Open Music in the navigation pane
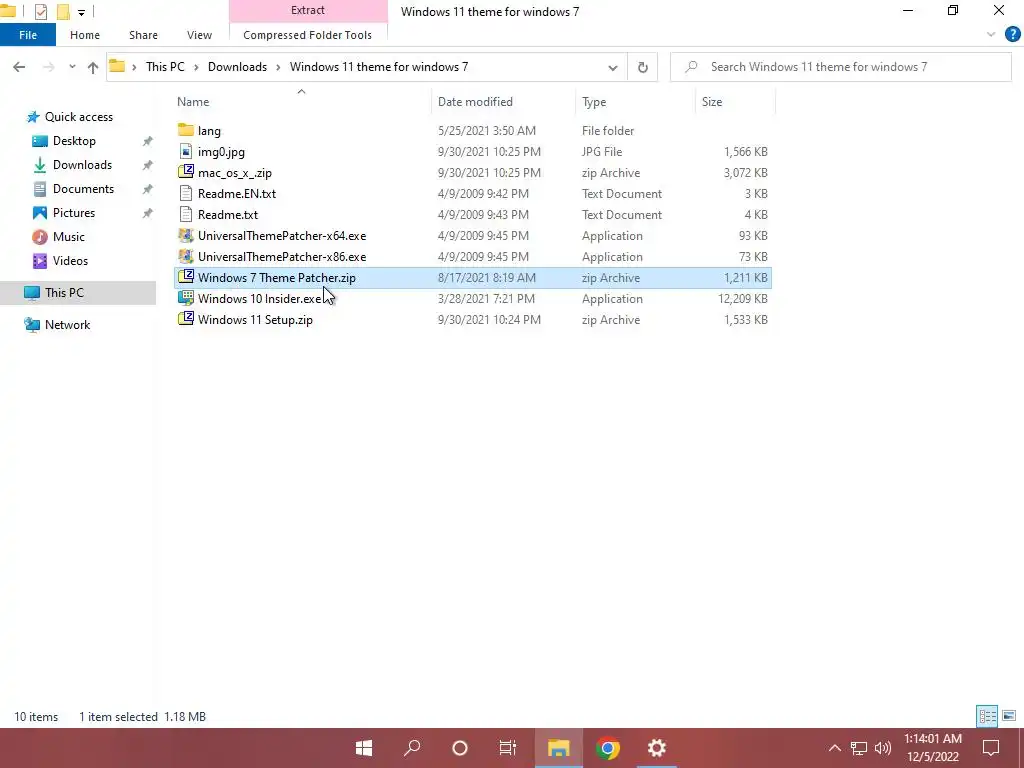Viewport: 1024px width, 768px height. 69,237
